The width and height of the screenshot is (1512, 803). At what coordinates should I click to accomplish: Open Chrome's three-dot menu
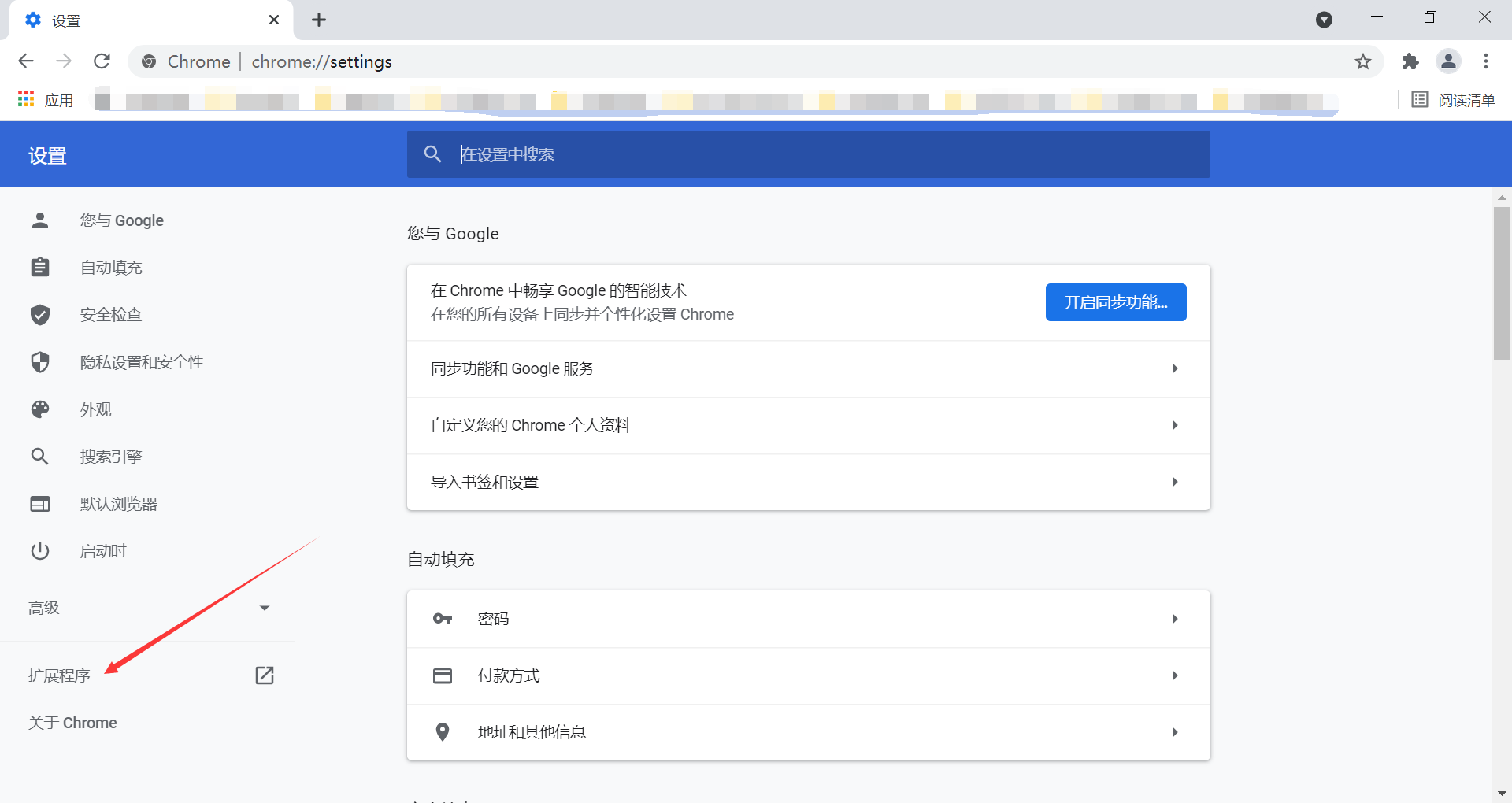click(1486, 61)
